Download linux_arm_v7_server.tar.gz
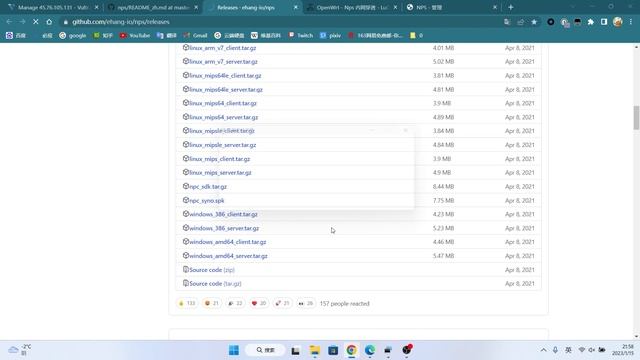 pos(223,62)
